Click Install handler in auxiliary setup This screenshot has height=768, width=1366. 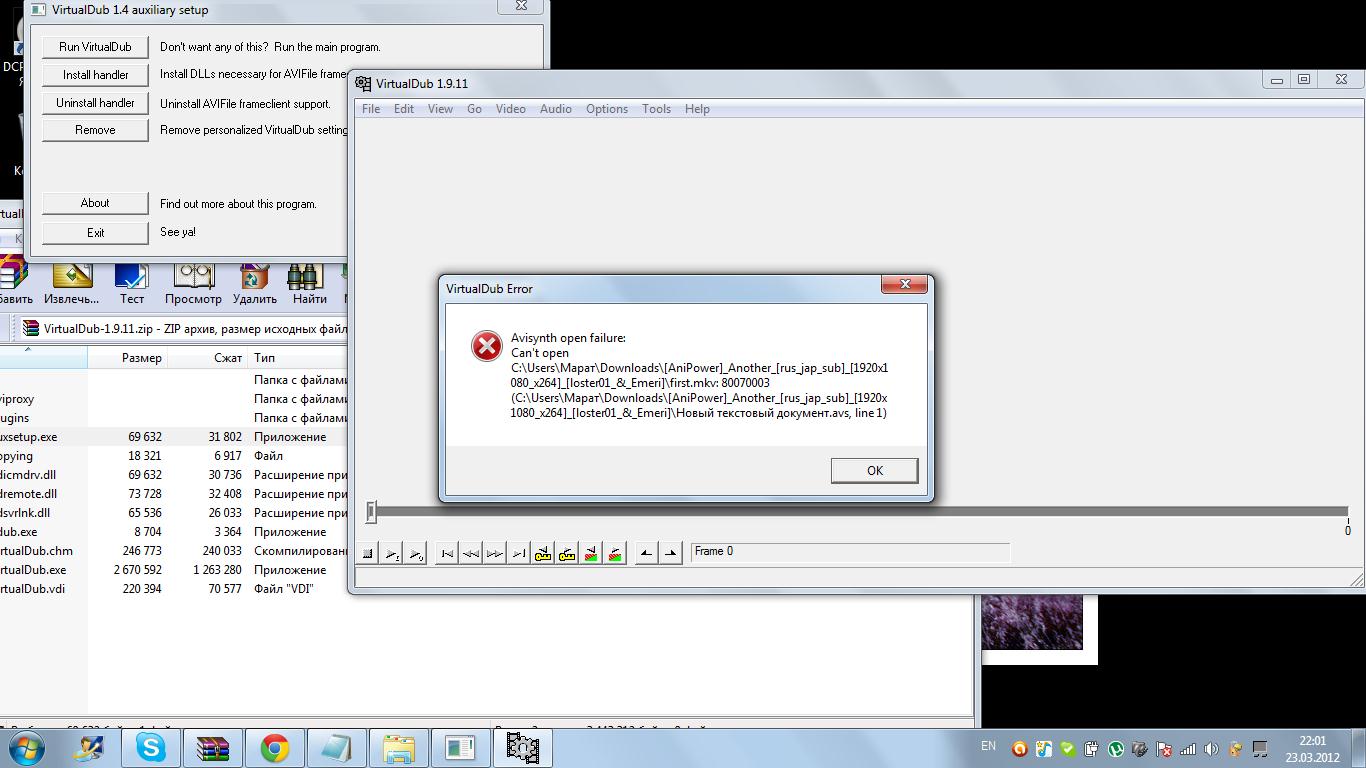point(95,75)
